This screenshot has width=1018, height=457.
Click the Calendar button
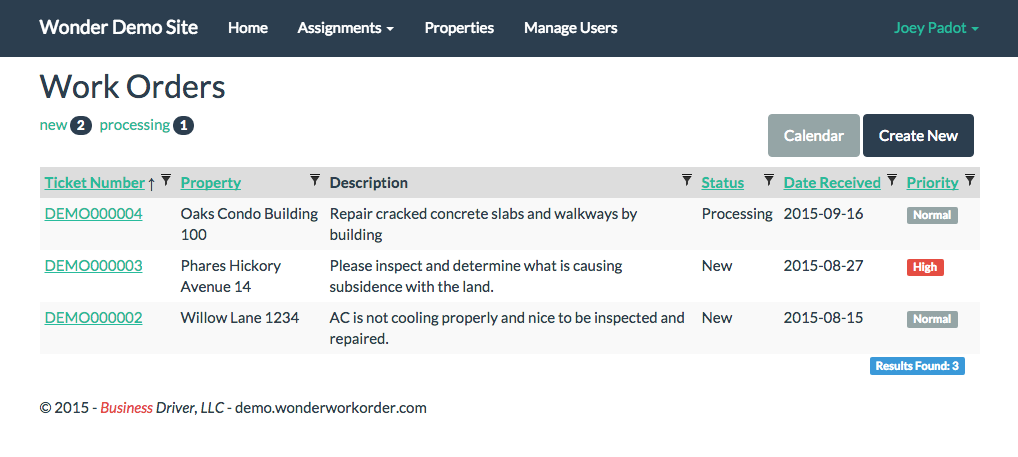coord(813,136)
